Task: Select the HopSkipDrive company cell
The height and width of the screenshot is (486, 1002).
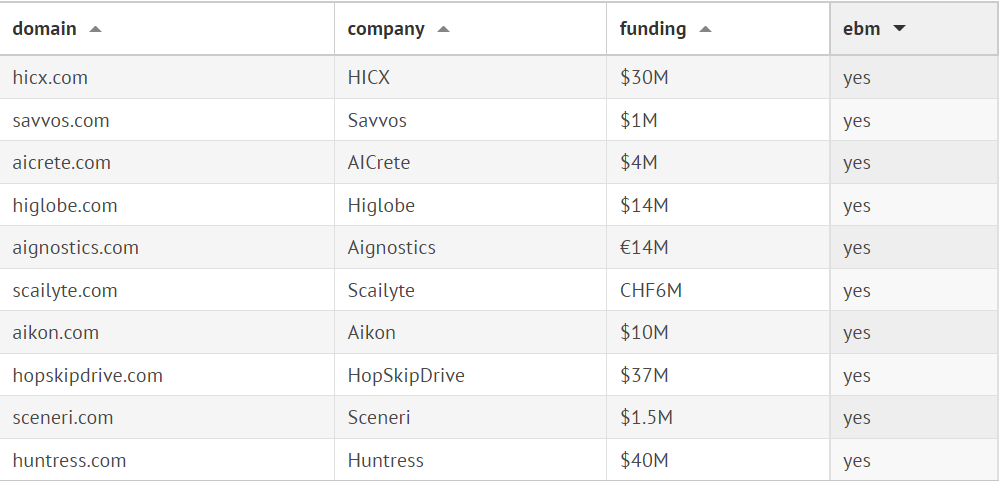Action: (x=406, y=376)
